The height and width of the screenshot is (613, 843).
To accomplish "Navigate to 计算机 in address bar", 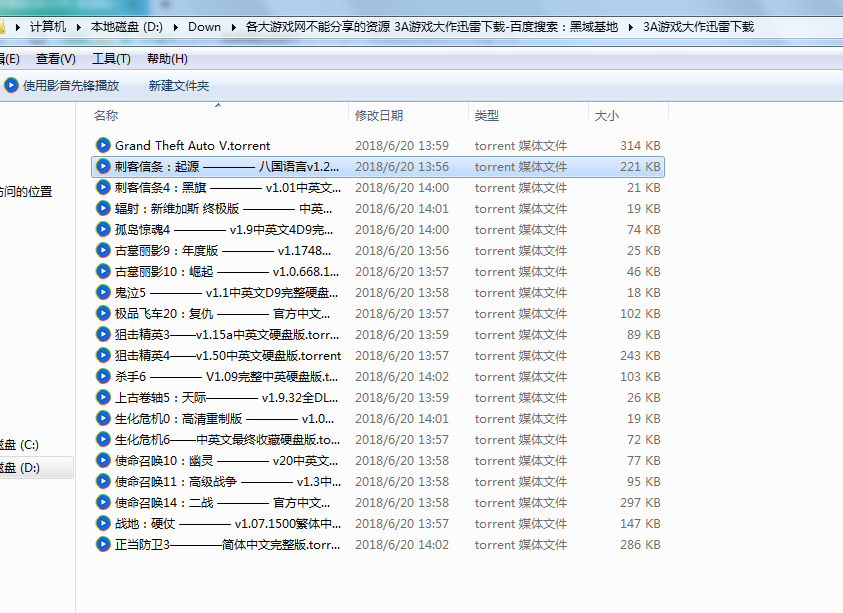I will click(48, 27).
